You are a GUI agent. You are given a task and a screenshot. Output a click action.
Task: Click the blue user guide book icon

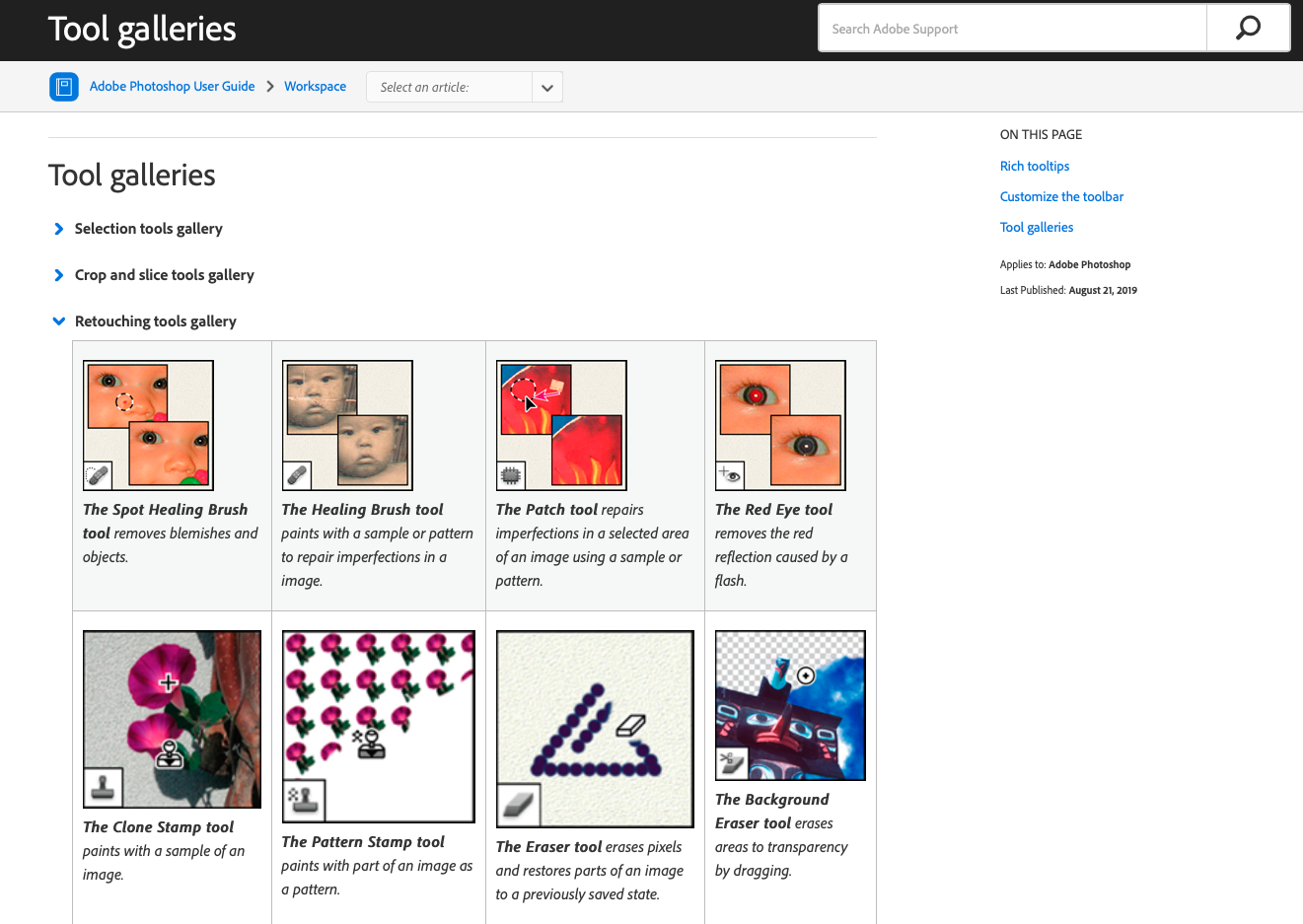(x=64, y=87)
